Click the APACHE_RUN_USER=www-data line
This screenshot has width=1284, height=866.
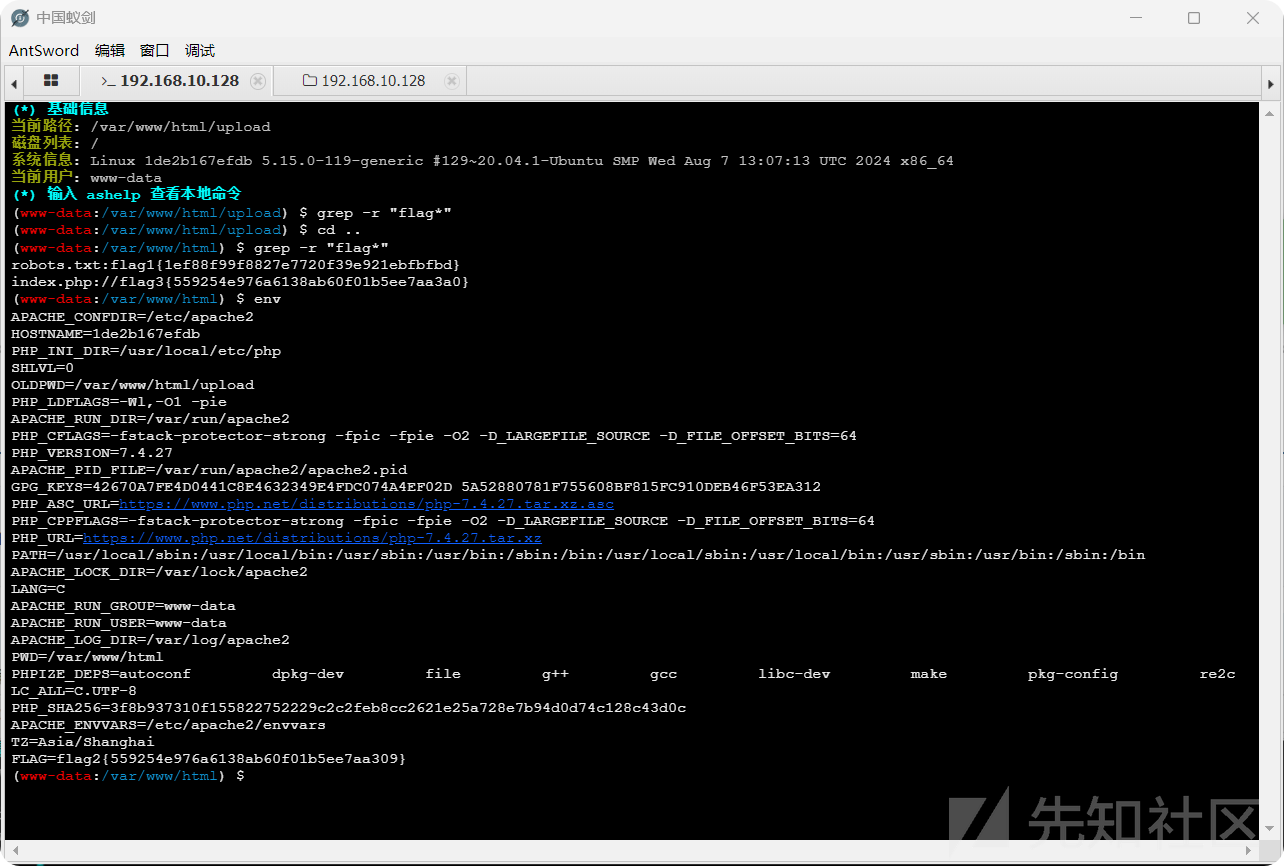click(119, 623)
